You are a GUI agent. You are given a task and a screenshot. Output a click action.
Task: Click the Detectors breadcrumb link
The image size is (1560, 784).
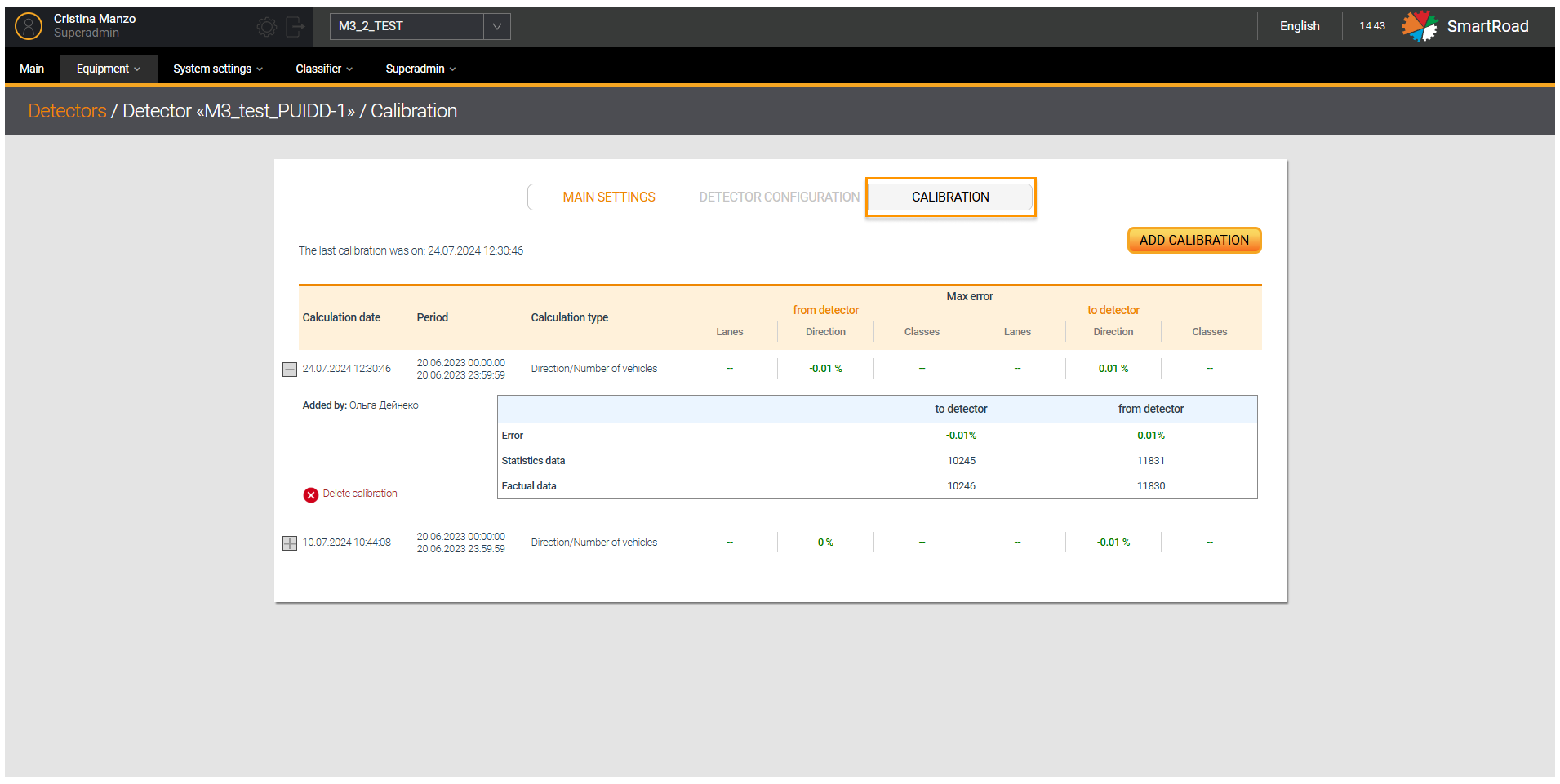(67, 111)
